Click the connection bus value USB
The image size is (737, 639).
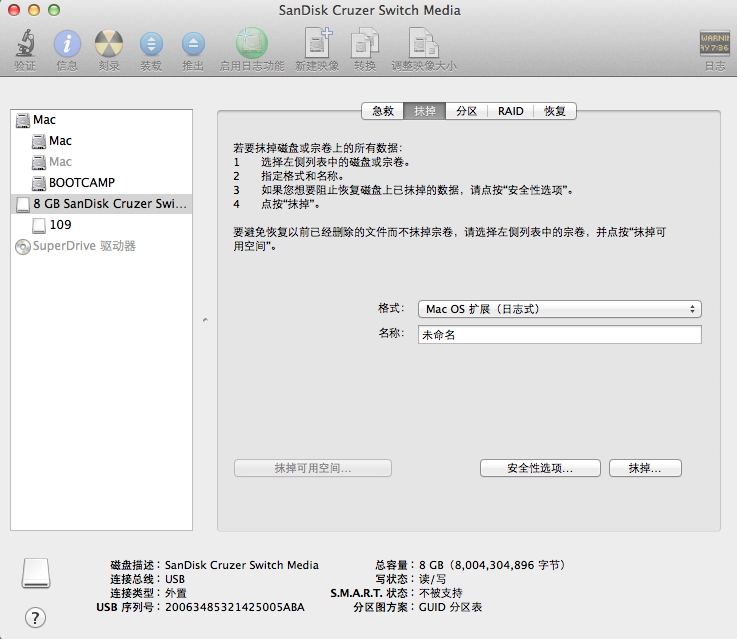[175, 579]
